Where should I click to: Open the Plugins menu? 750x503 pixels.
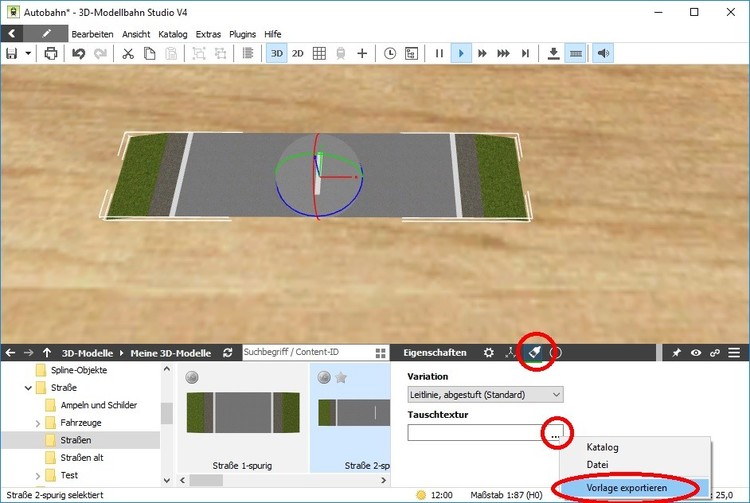[243, 34]
